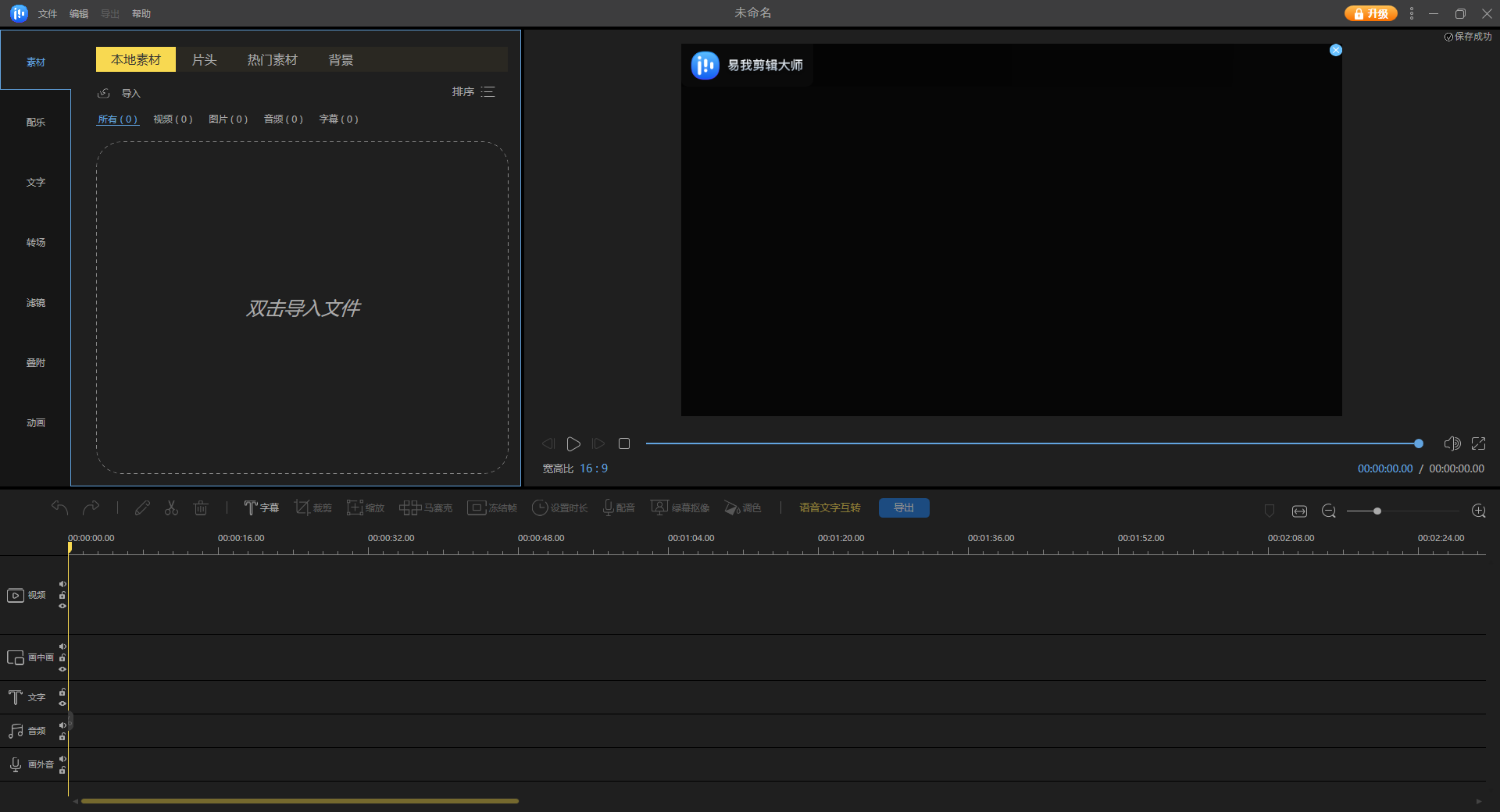The width and height of the screenshot is (1500, 812).
Task: Click fit-timeline-to-window icon
Action: [x=1299, y=511]
